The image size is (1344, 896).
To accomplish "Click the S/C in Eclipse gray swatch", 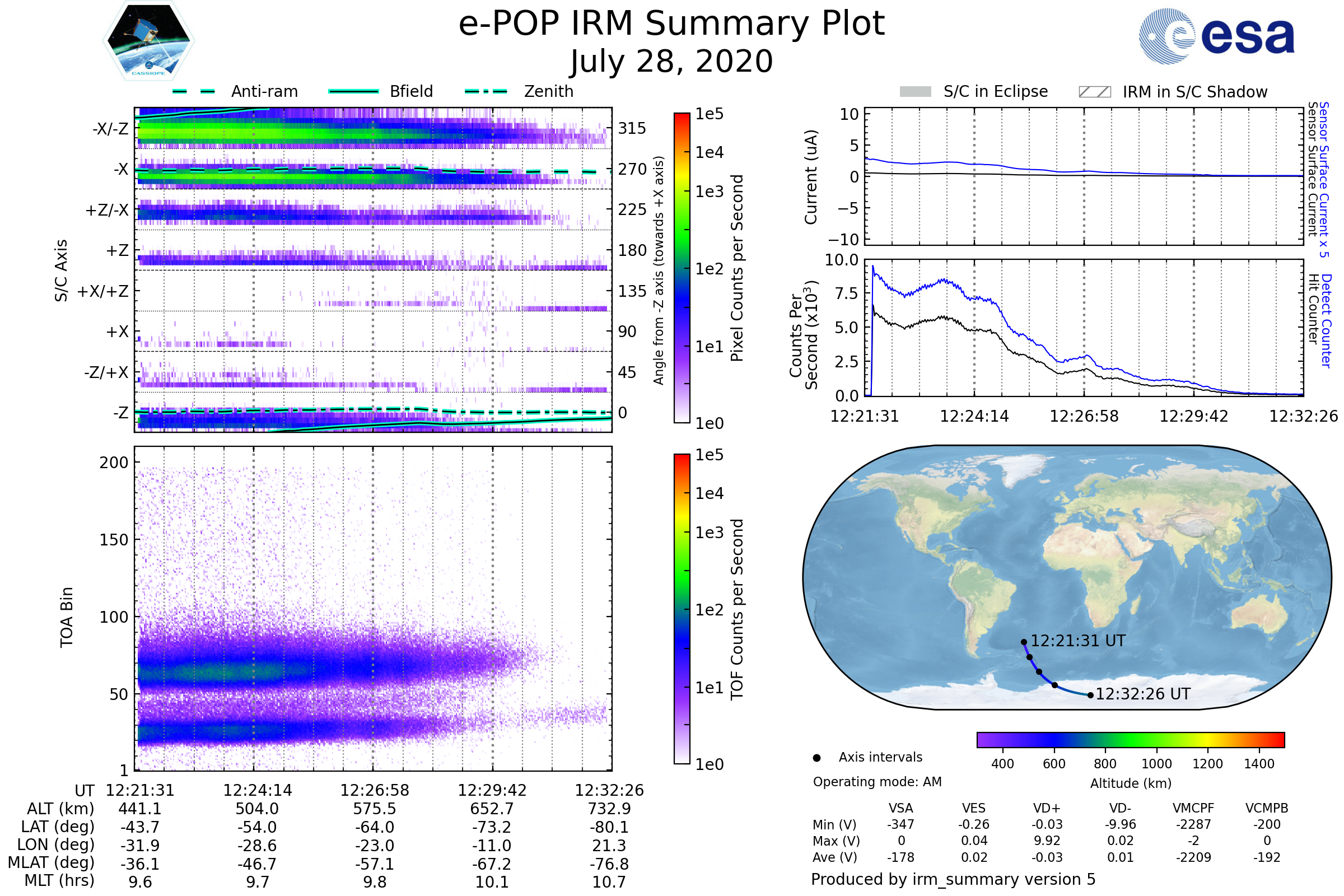I will coord(915,92).
